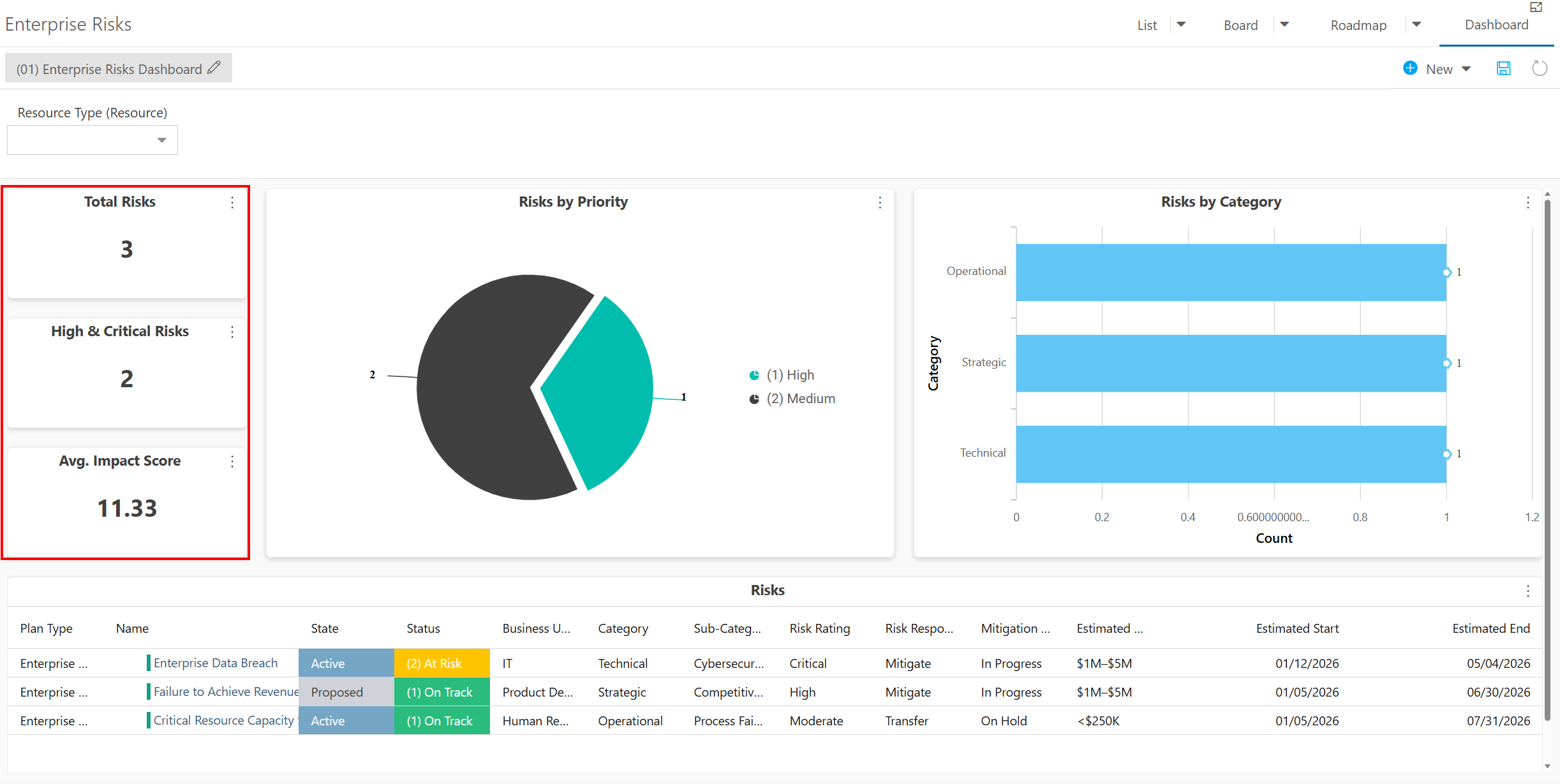Select the Dashboard tab
The width and height of the screenshot is (1560, 784).
(x=1496, y=24)
